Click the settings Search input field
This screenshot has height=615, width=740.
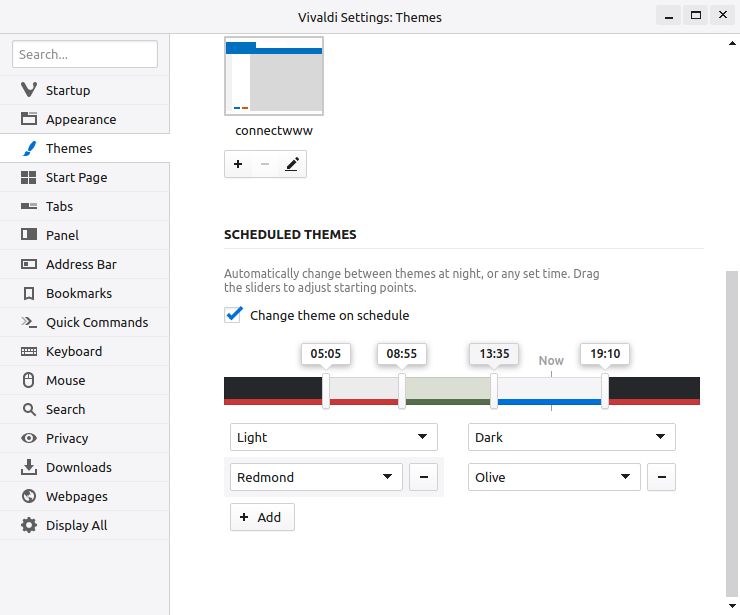(x=85, y=54)
